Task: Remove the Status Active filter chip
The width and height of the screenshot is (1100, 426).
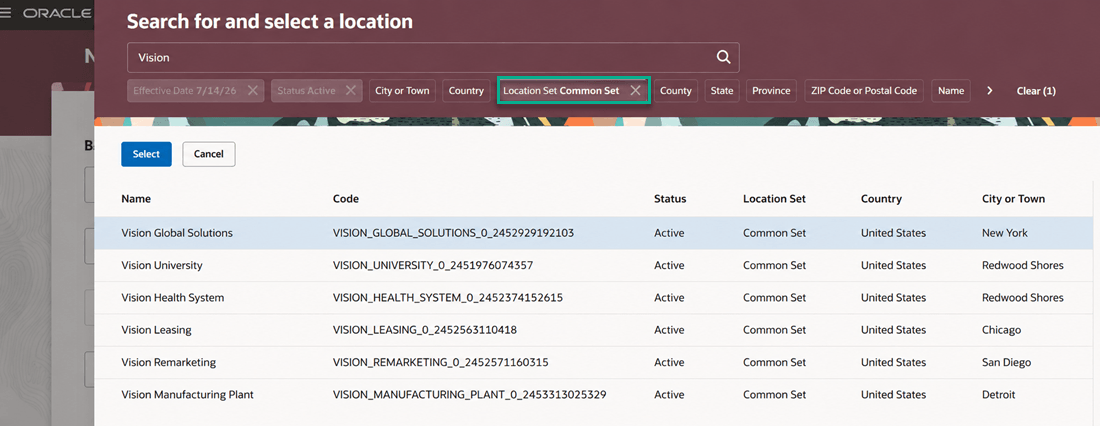Action: tap(351, 91)
